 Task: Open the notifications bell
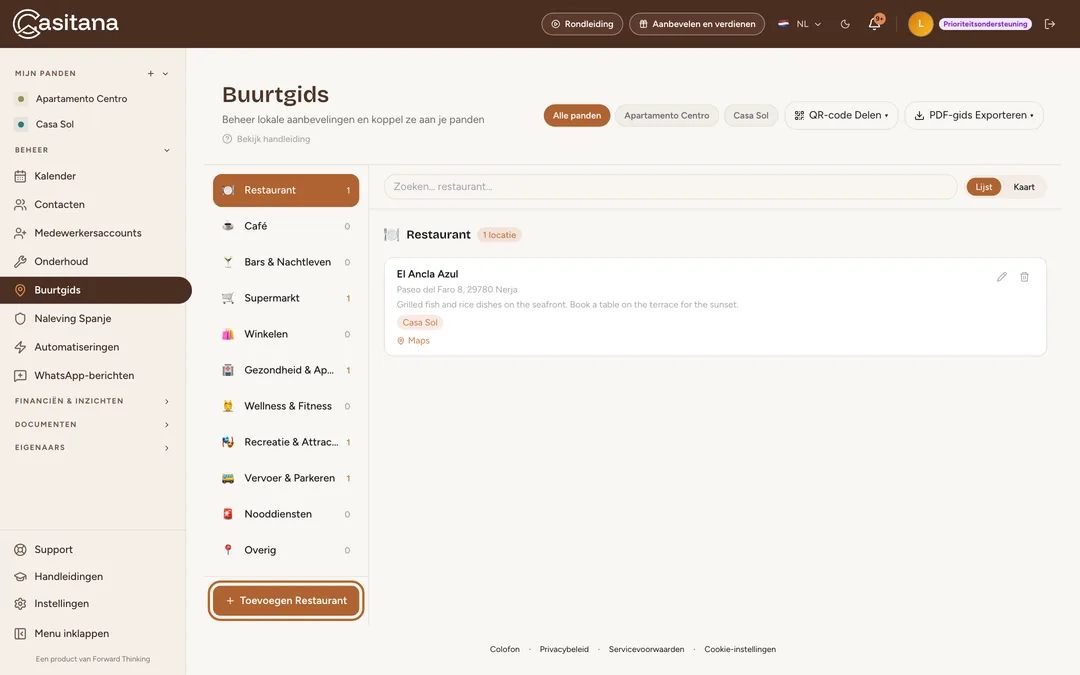coord(875,23)
